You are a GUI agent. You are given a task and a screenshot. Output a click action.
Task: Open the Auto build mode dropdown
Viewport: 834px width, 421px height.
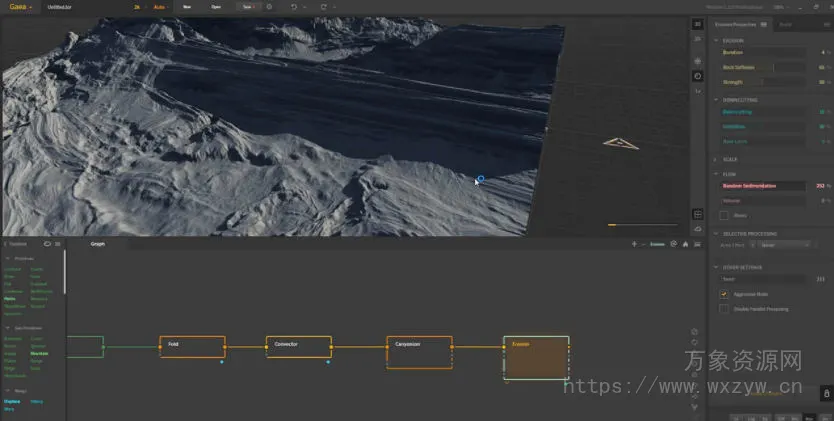pyautogui.click(x=160, y=6)
